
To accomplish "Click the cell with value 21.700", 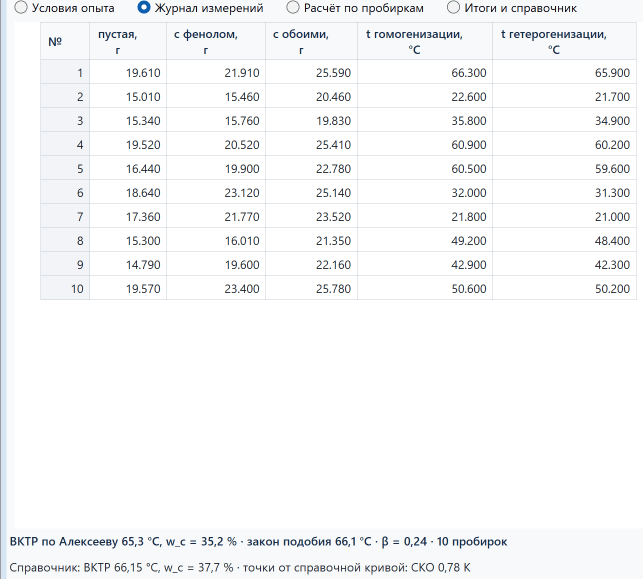I will (x=564, y=97).
